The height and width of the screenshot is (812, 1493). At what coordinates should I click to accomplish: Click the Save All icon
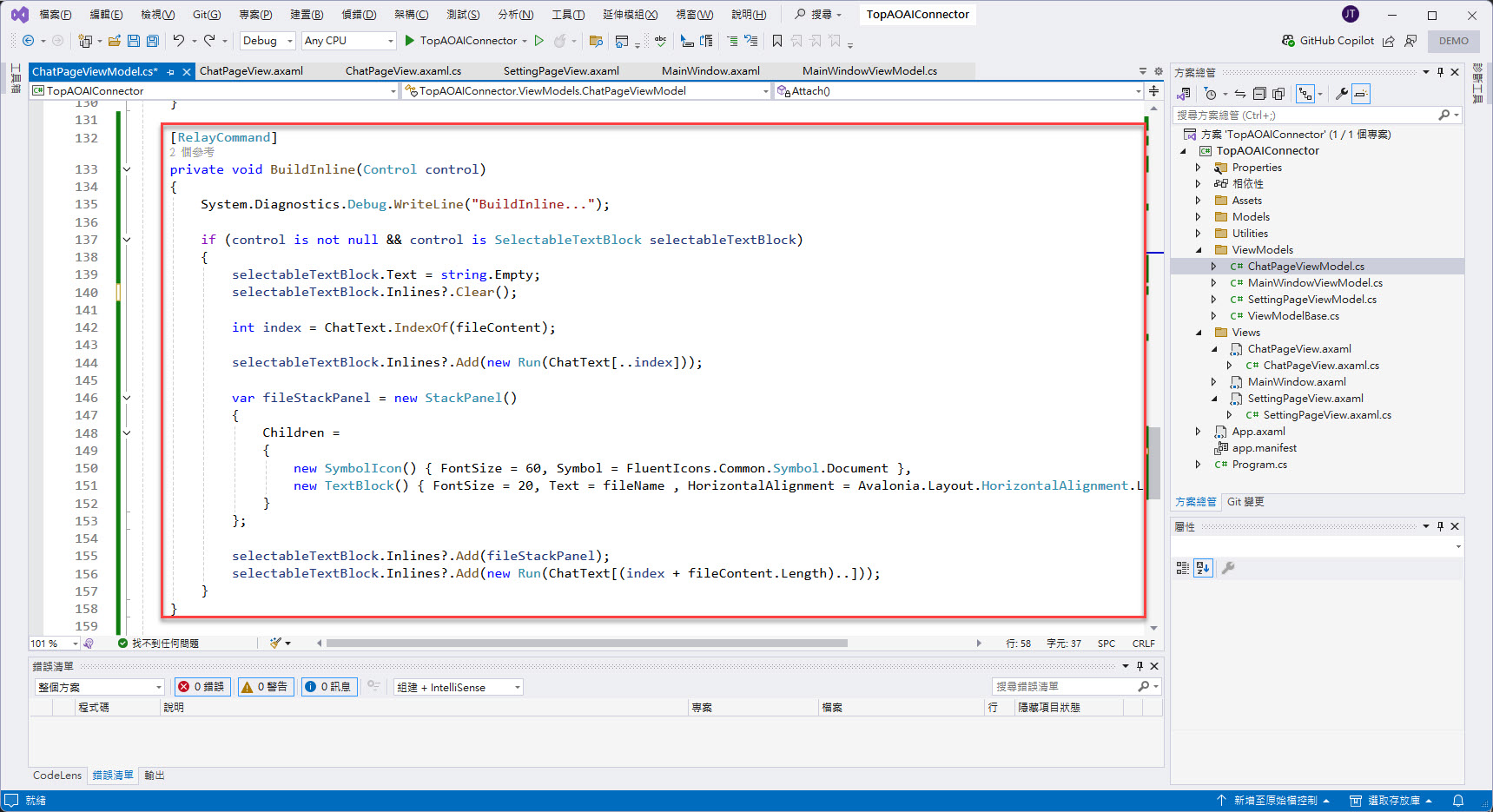click(153, 41)
